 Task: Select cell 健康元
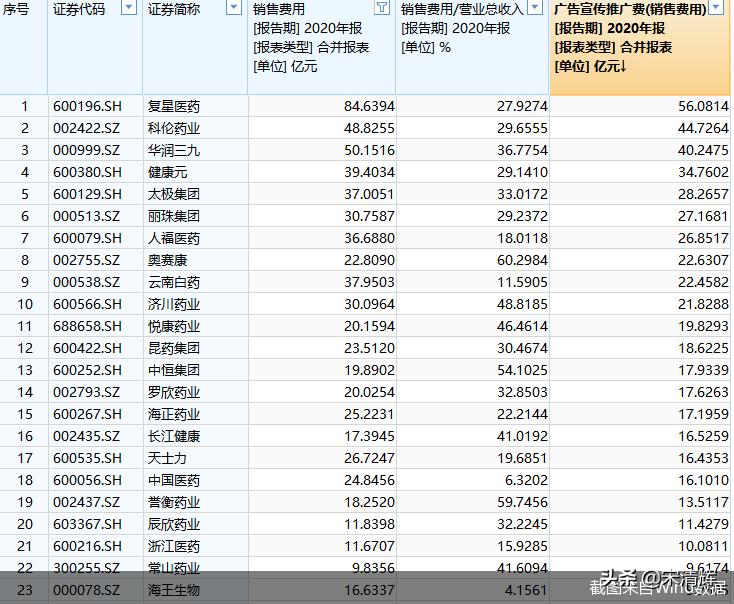(168, 172)
